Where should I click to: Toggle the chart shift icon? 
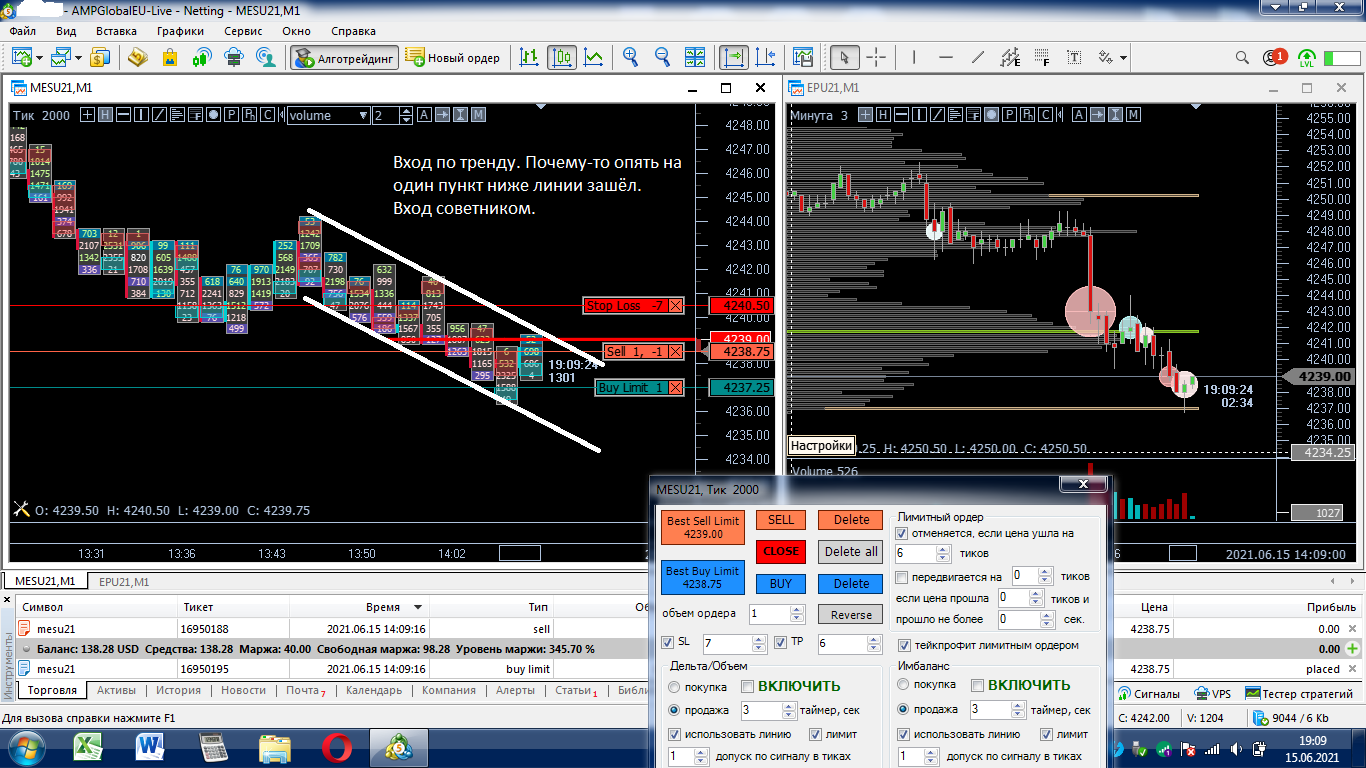point(765,57)
